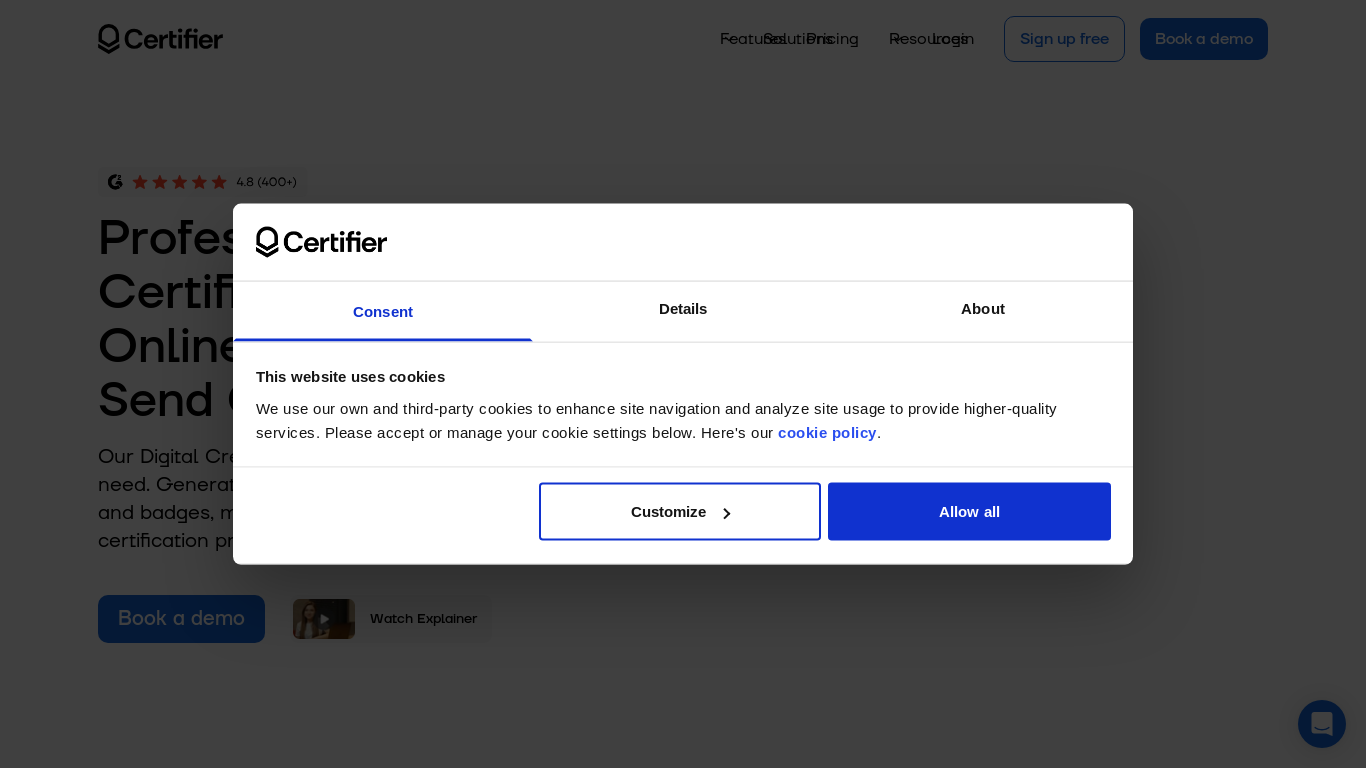This screenshot has height=768, width=1366.
Task: Click the "This website uses cookies" heading
Action: [350, 377]
